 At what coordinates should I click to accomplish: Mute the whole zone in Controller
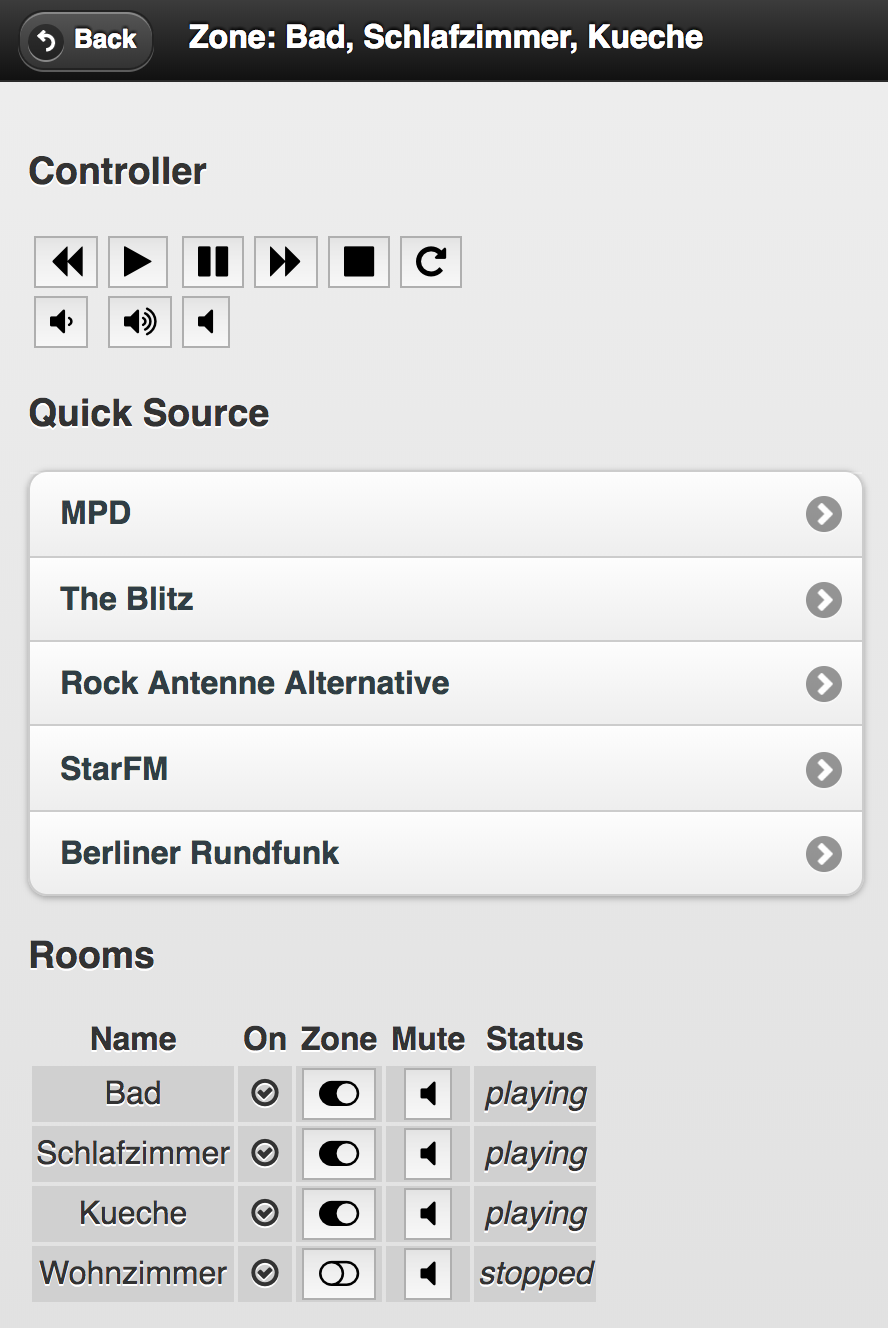pos(206,322)
